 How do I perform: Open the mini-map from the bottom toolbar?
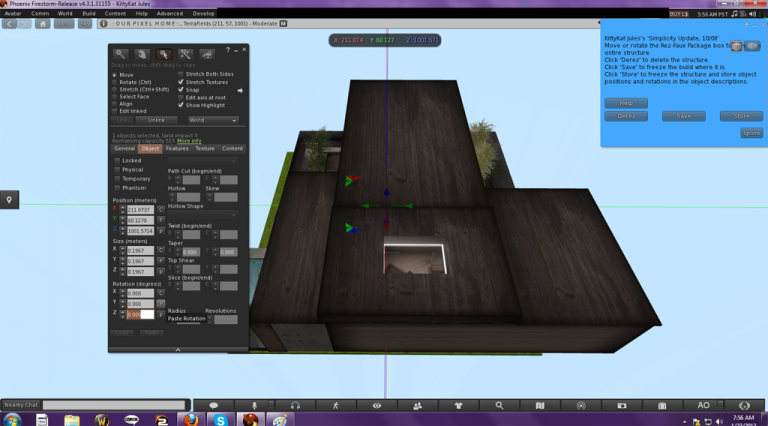tap(540, 405)
